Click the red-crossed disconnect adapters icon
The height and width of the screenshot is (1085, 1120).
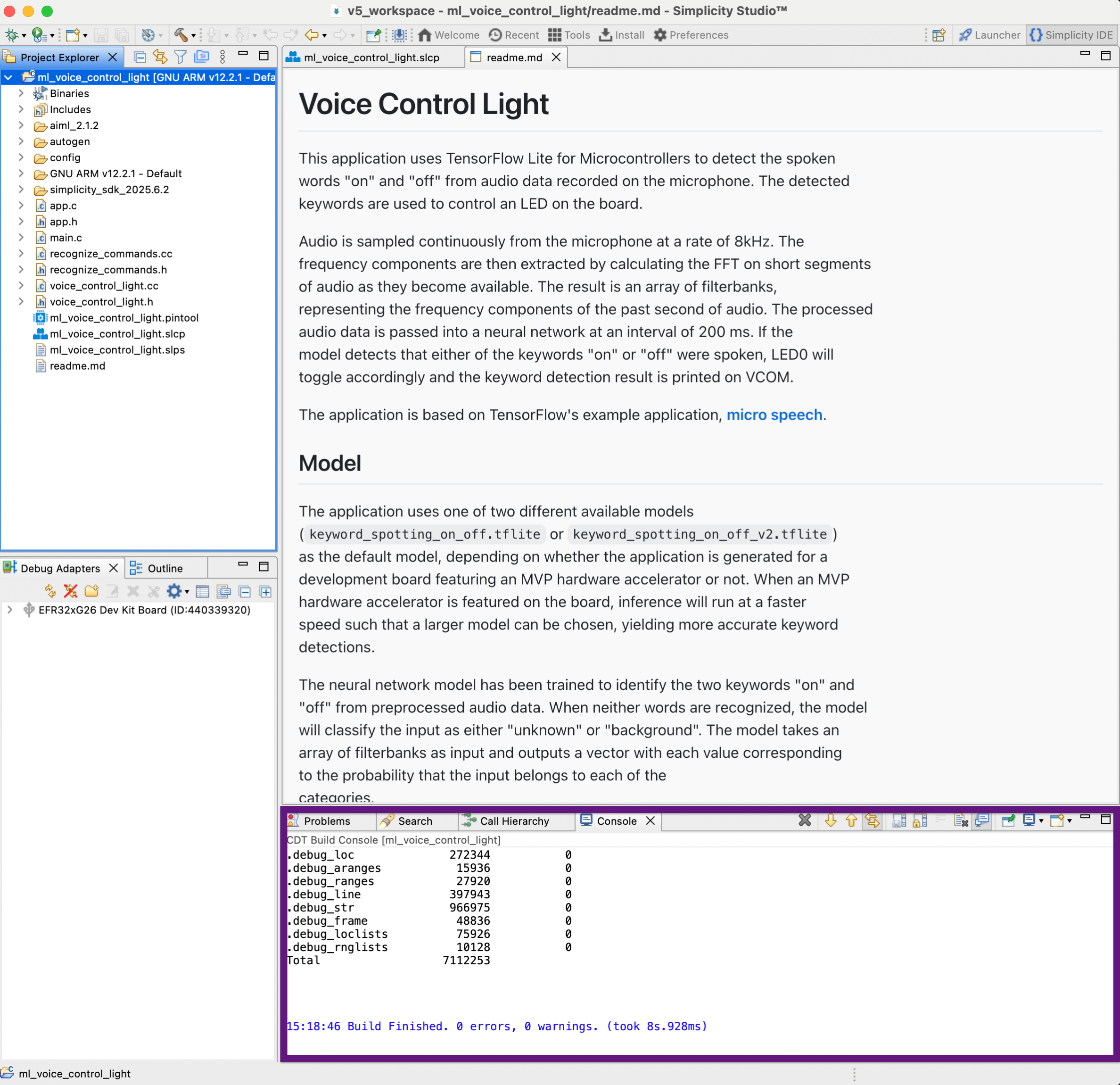(x=71, y=591)
